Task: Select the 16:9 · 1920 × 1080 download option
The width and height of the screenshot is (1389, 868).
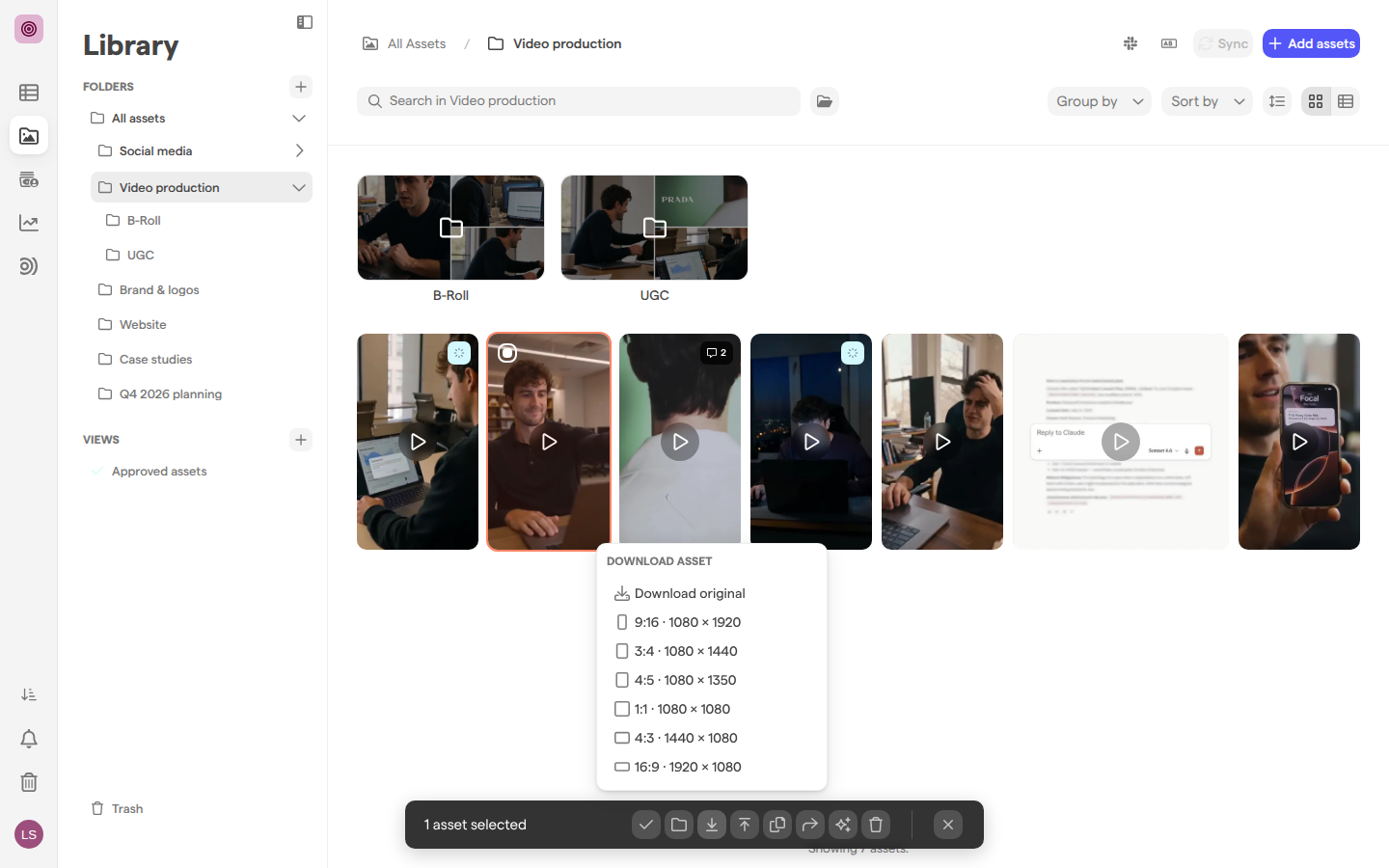Action: coord(712,767)
